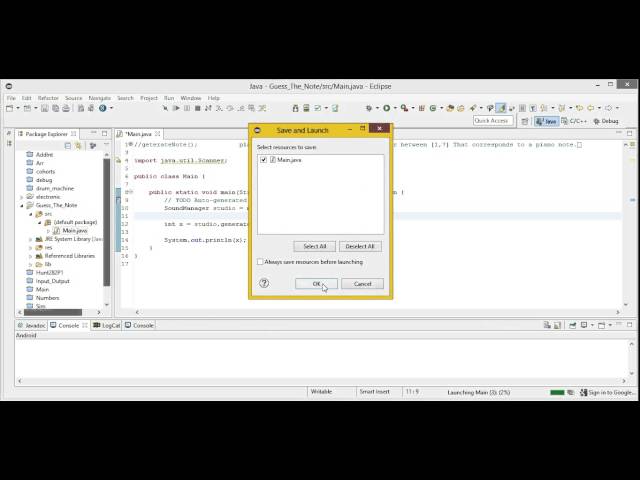Click the Resume debug toolbar icon
The height and width of the screenshot is (480, 640).
(176, 108)
